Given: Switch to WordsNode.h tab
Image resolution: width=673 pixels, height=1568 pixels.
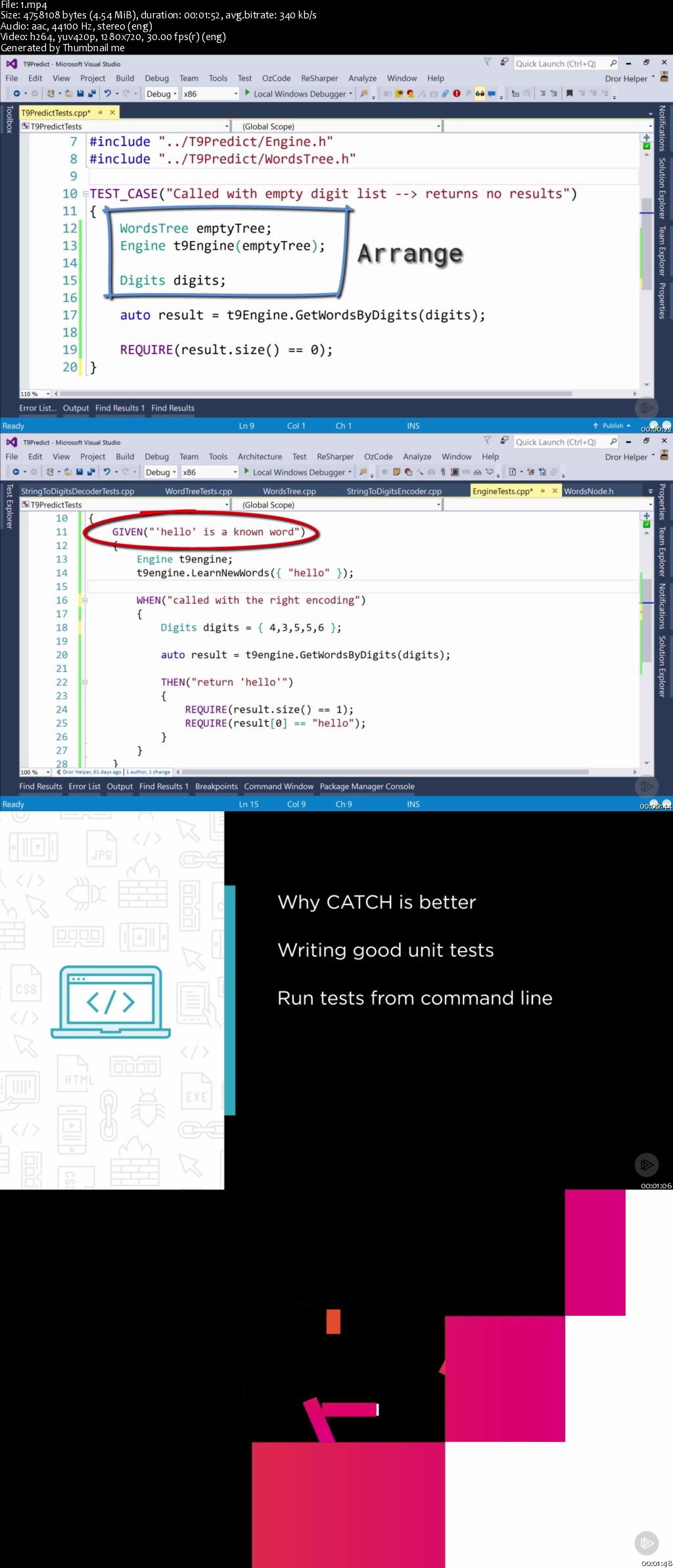Looking at the screenshot, I should 589,491.
